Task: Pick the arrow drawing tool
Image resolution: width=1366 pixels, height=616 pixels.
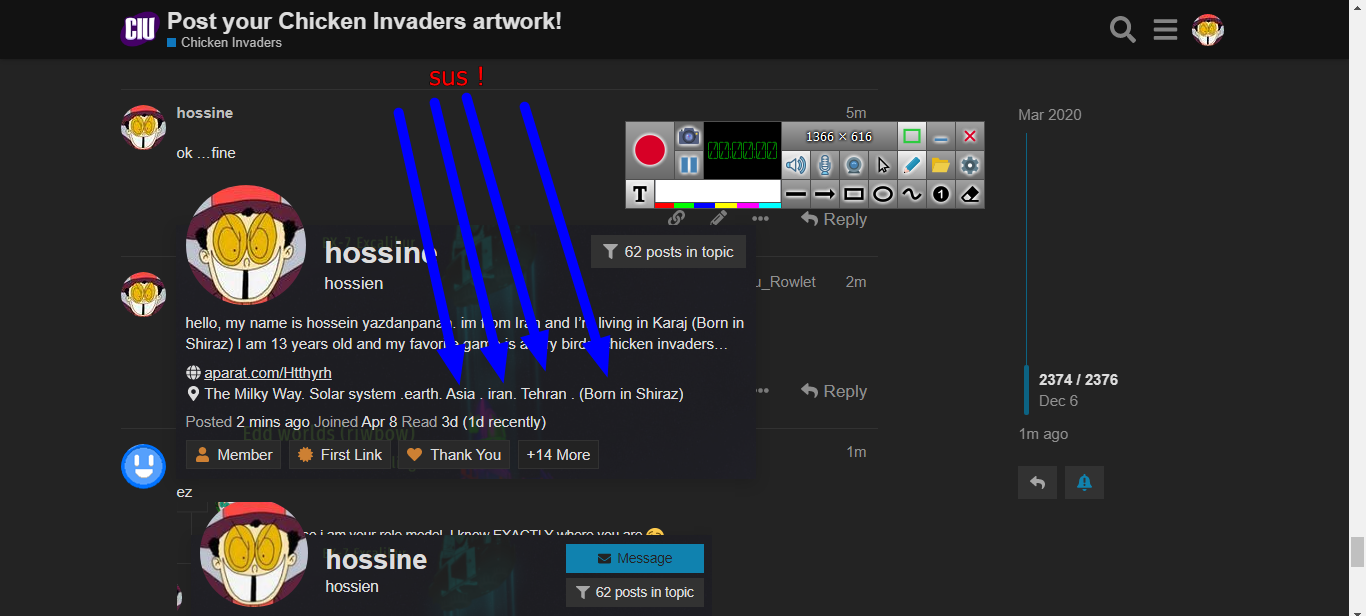Action: pos(824,194)
